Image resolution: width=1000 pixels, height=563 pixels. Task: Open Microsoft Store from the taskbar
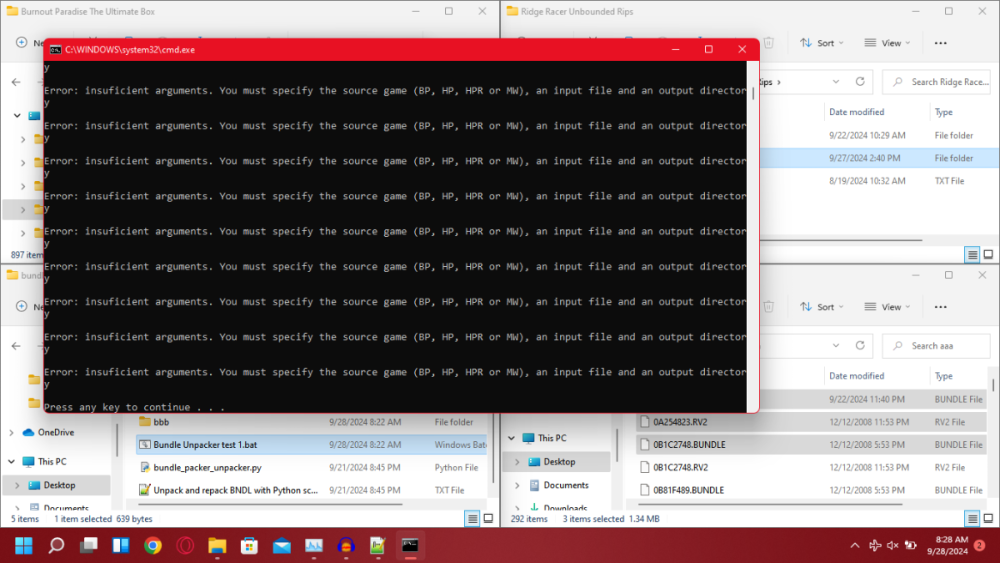[x=249, y=546]
